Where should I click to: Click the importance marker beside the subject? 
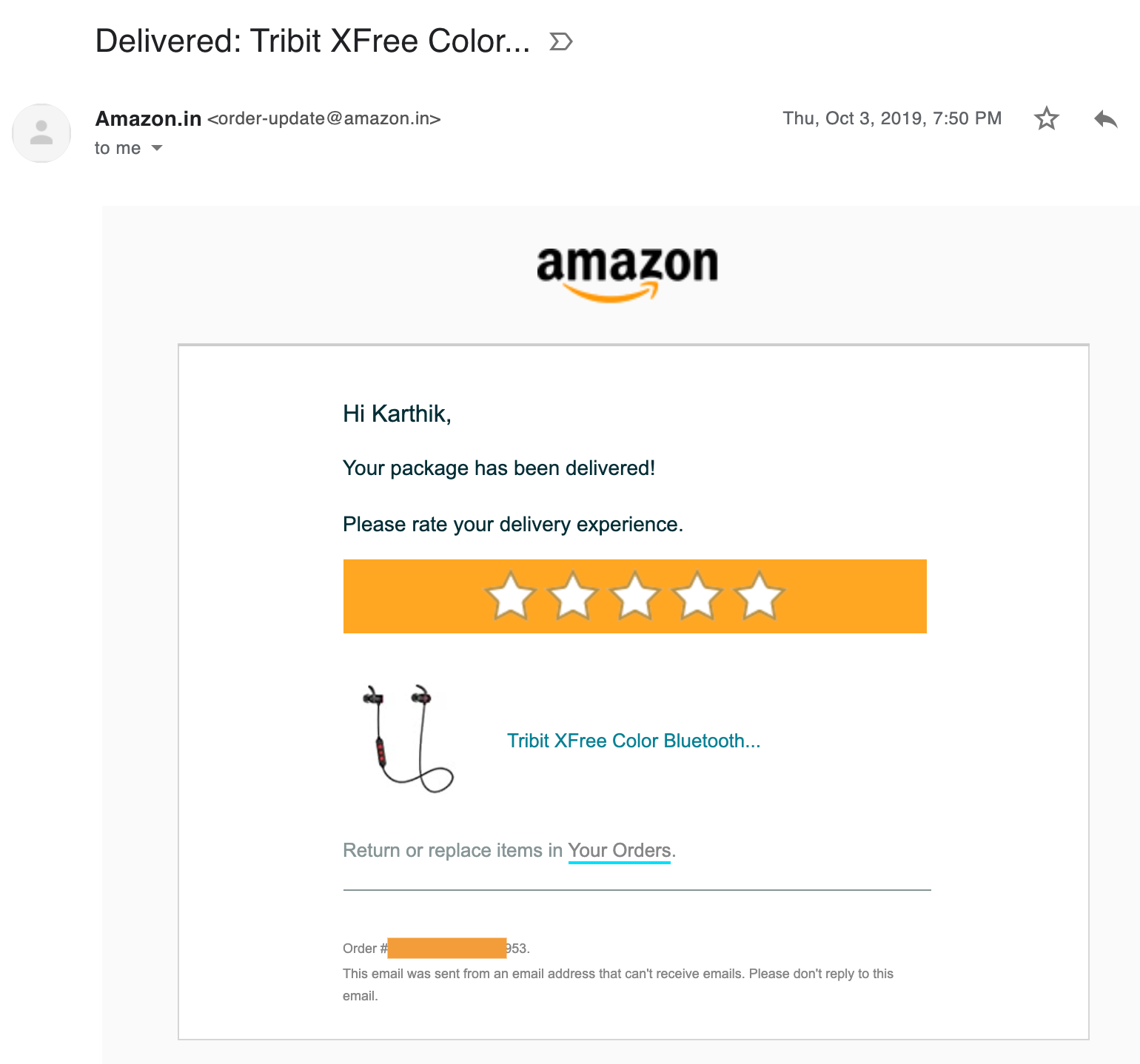pyautogui.click(x=561, y=41)
